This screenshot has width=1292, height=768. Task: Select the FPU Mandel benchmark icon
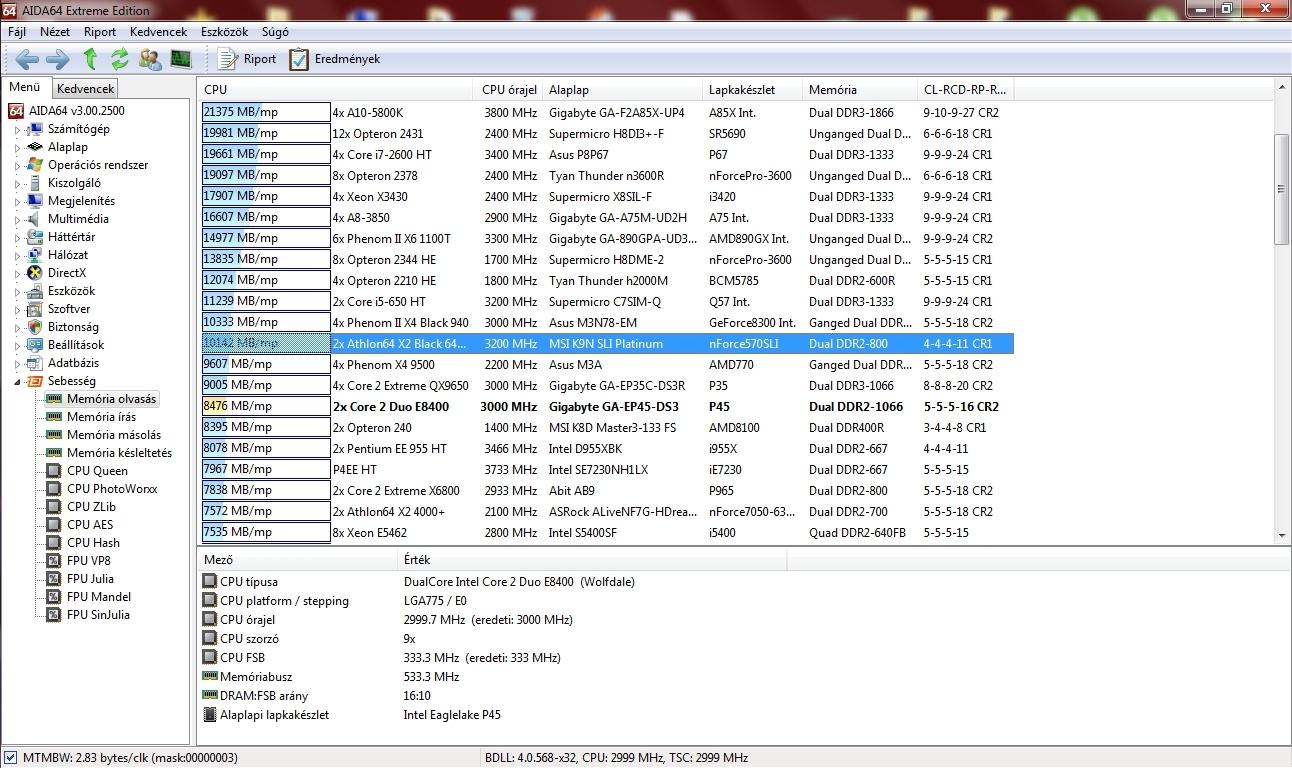click(x=54, y=597)
